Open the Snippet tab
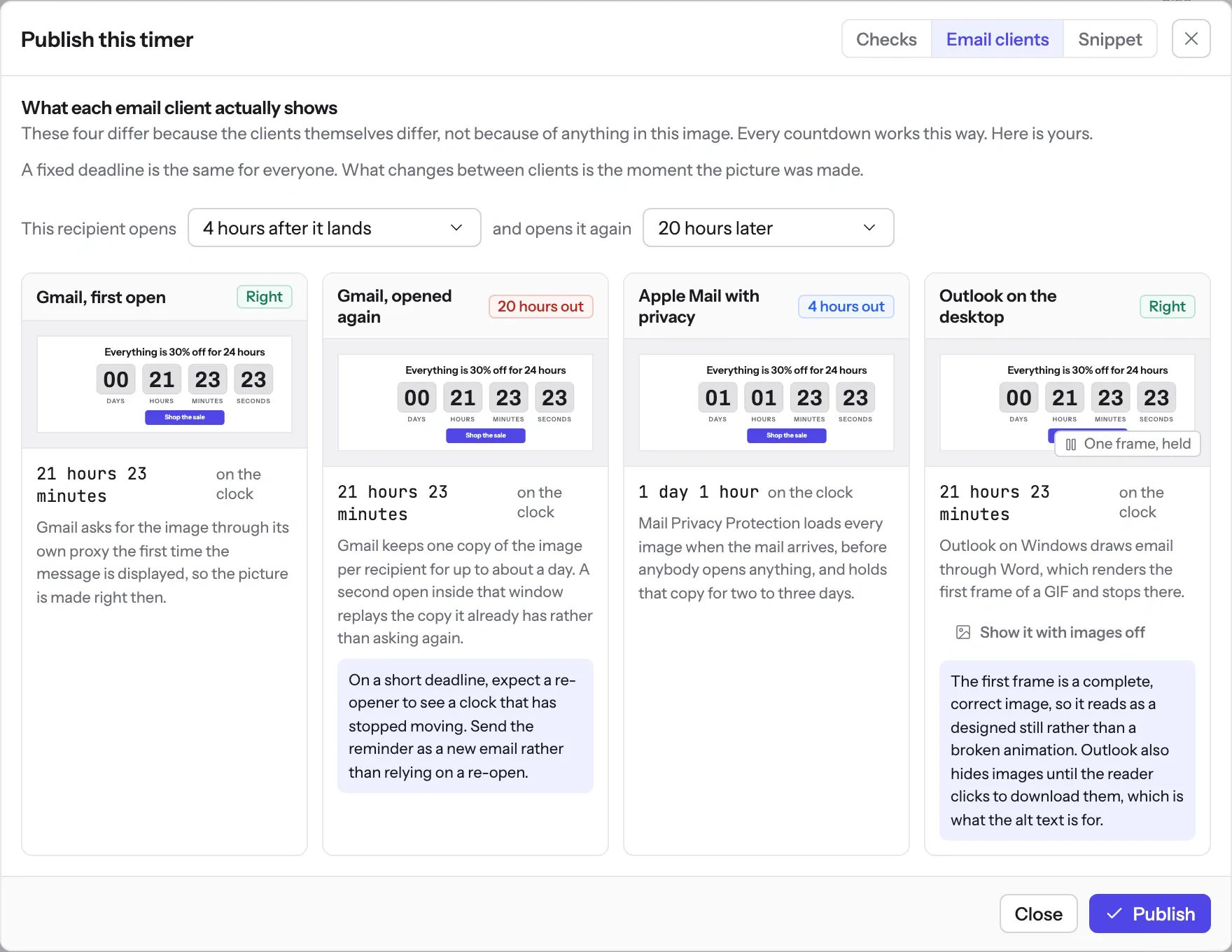The image size is (1232, 952). [x=1109, y=39]
